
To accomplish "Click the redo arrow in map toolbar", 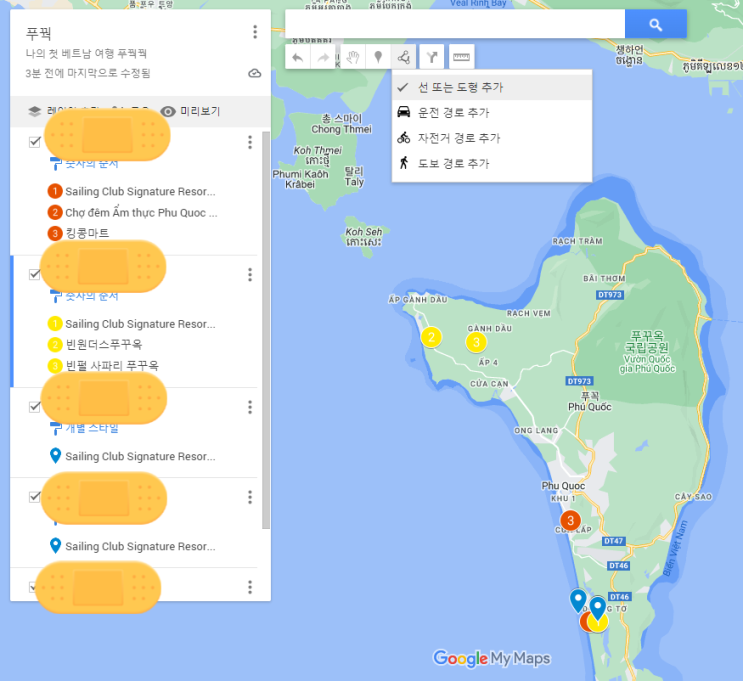I will [x=323, y=58].
